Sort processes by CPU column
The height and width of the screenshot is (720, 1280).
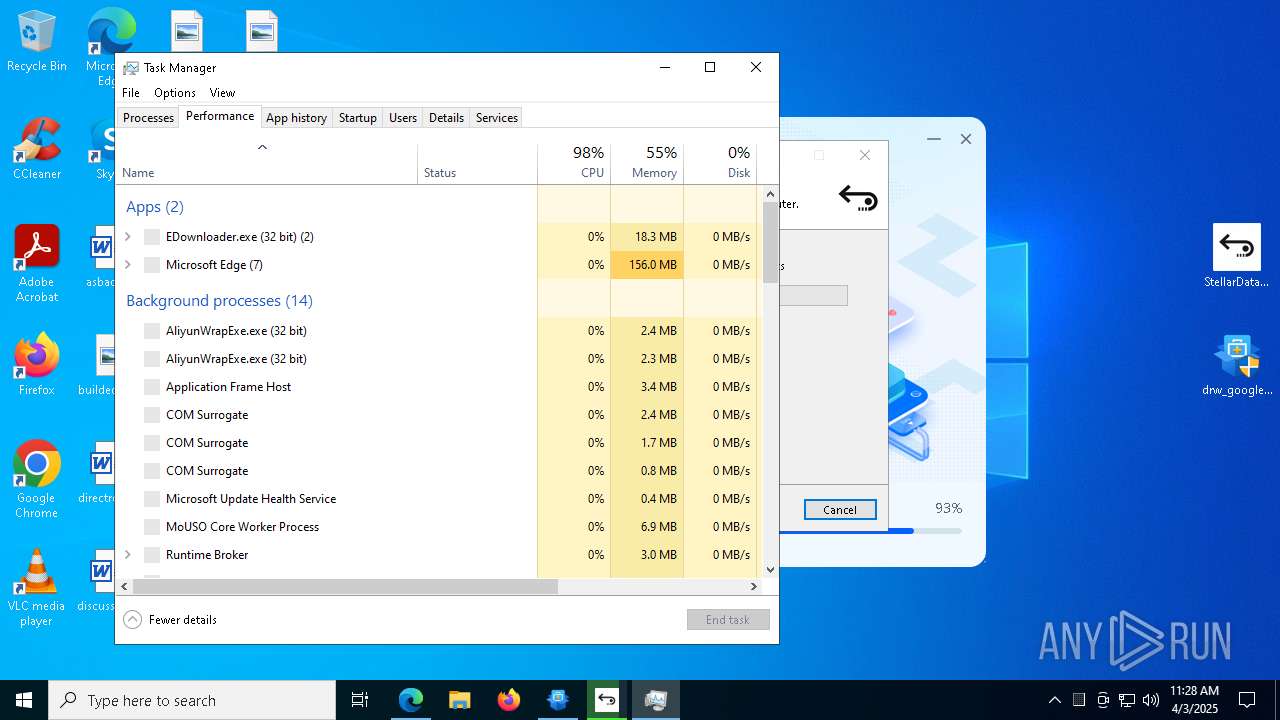[x=574, y=164]
